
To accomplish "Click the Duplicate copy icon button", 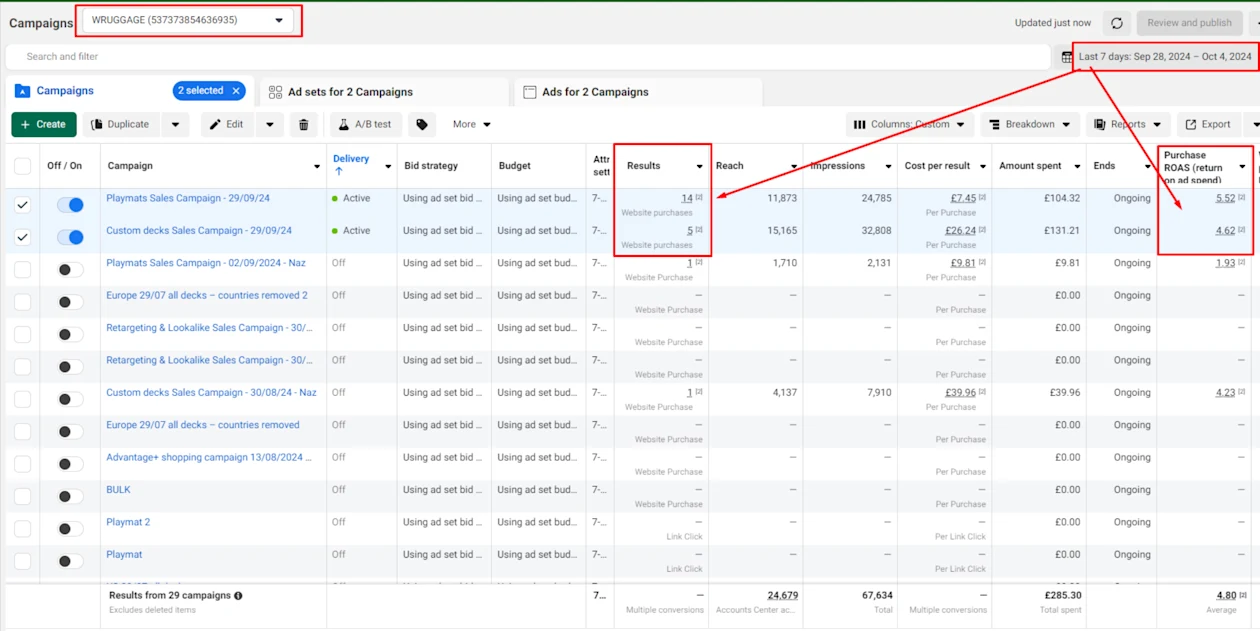I will pyautogui.click(x=120, y=125).
